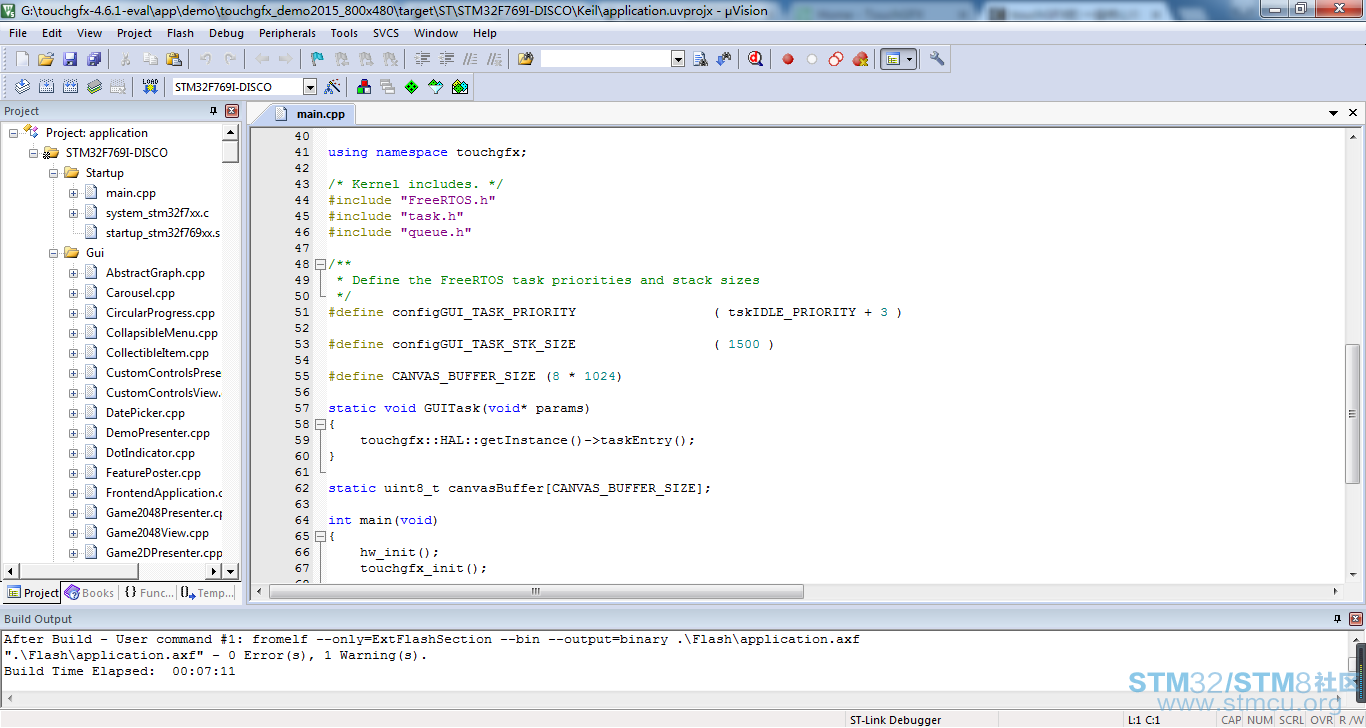Select system_stm32f7xx.c in project tree
Image resolution: width=1366 pixels, height=728 pixels.
click(157, 213)
